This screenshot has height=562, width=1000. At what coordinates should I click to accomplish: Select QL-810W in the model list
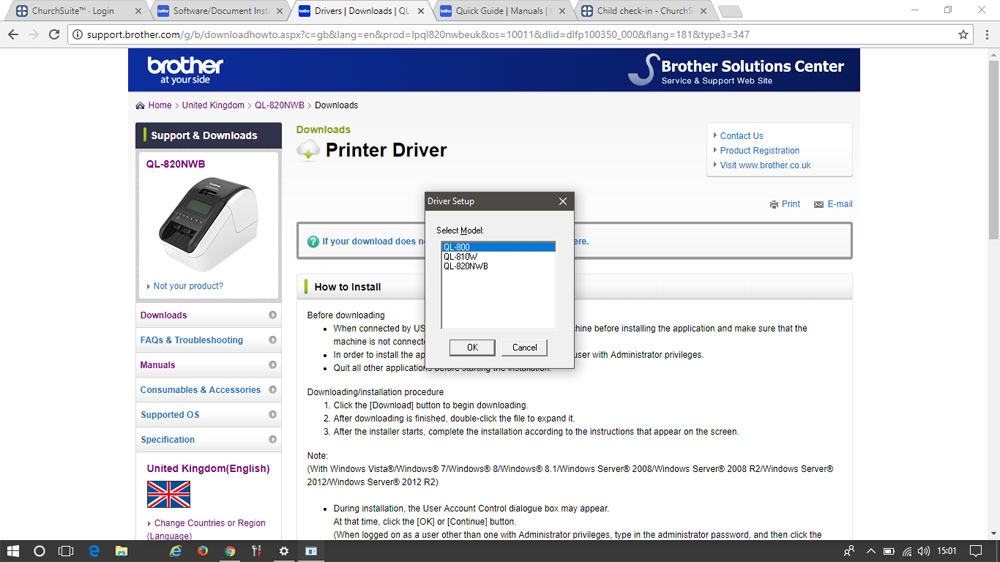(x=498, y=256)
